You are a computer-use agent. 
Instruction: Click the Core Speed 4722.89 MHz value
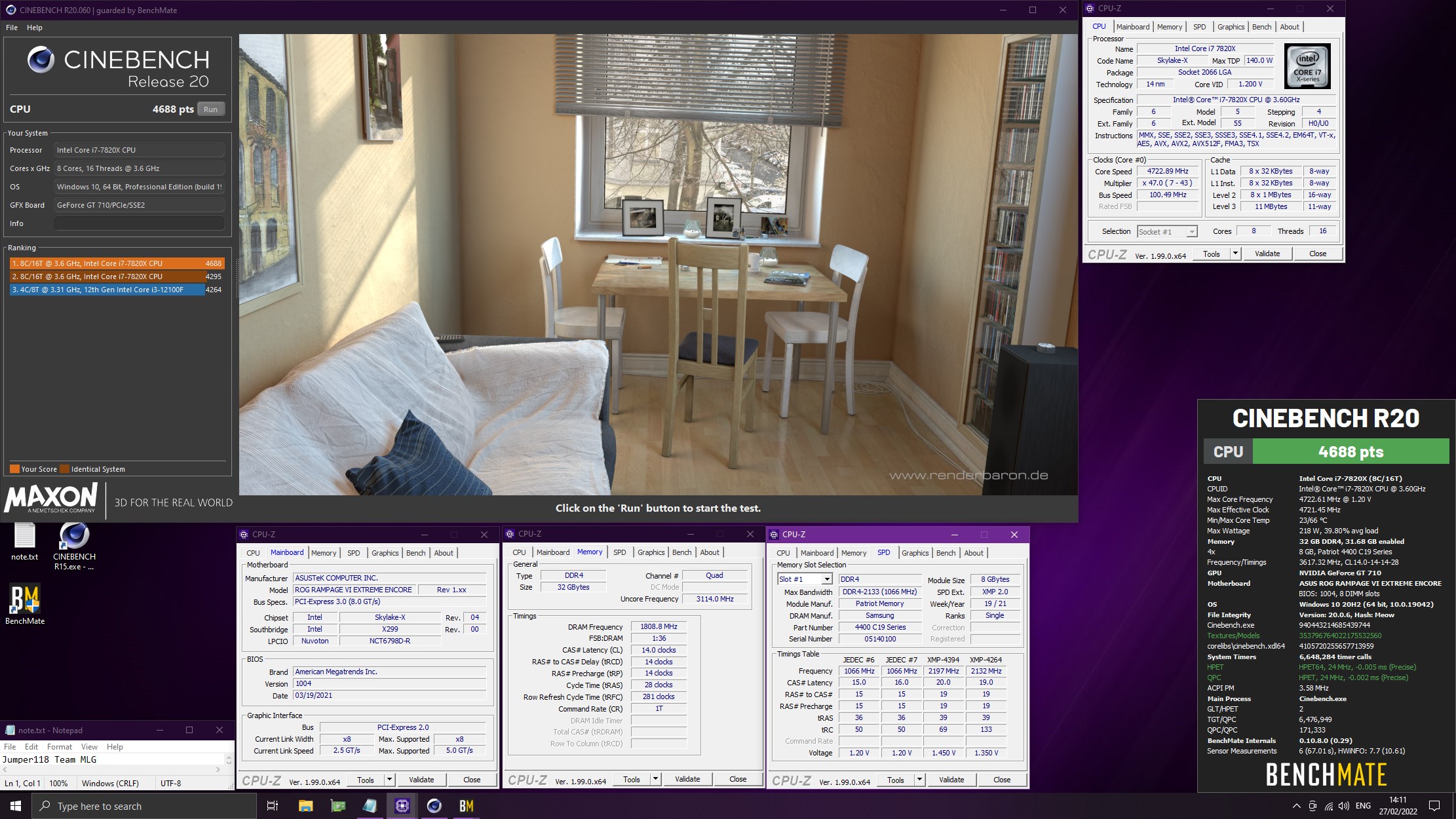click(1167, 171)
